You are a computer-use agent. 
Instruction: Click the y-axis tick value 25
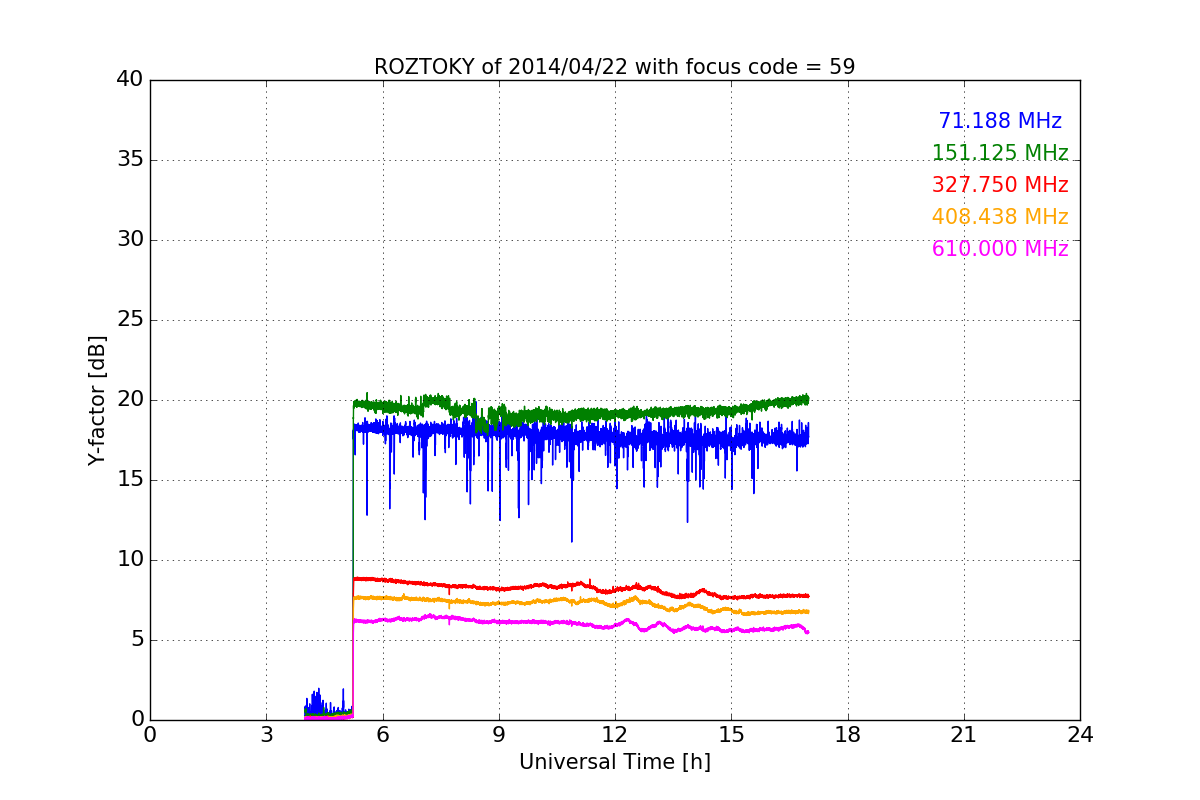coord(129,320)
